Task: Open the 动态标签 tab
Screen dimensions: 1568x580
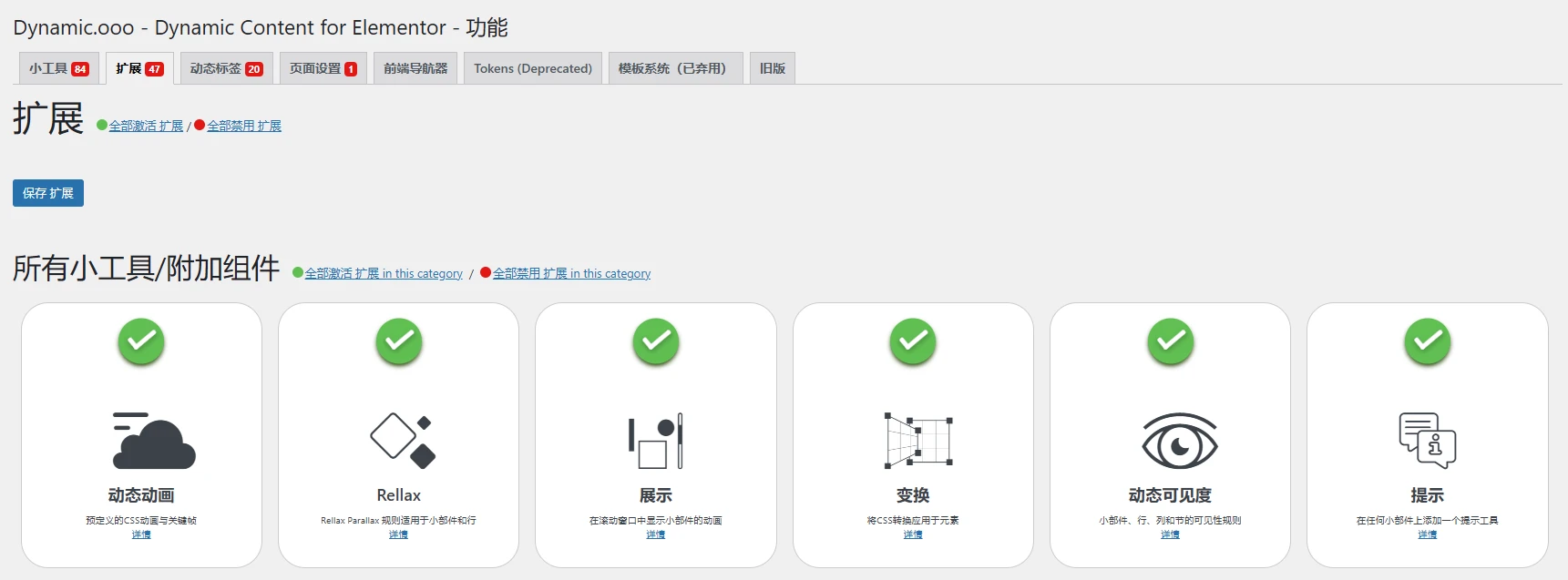Action: pyautogui.click(x=226, y=68)
